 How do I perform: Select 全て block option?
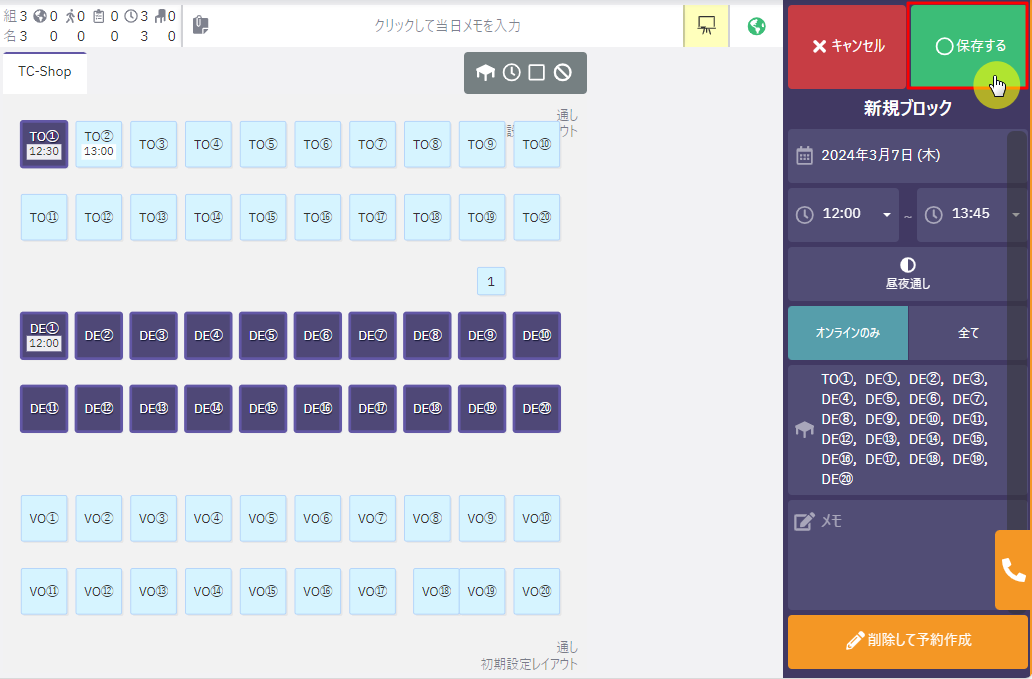(x=968, y=333)
